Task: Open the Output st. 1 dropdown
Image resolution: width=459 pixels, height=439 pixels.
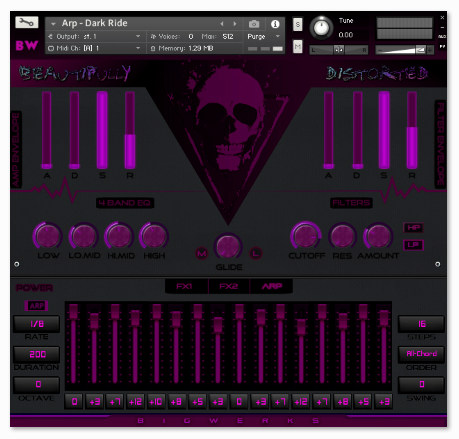Action: click(95, 36)
